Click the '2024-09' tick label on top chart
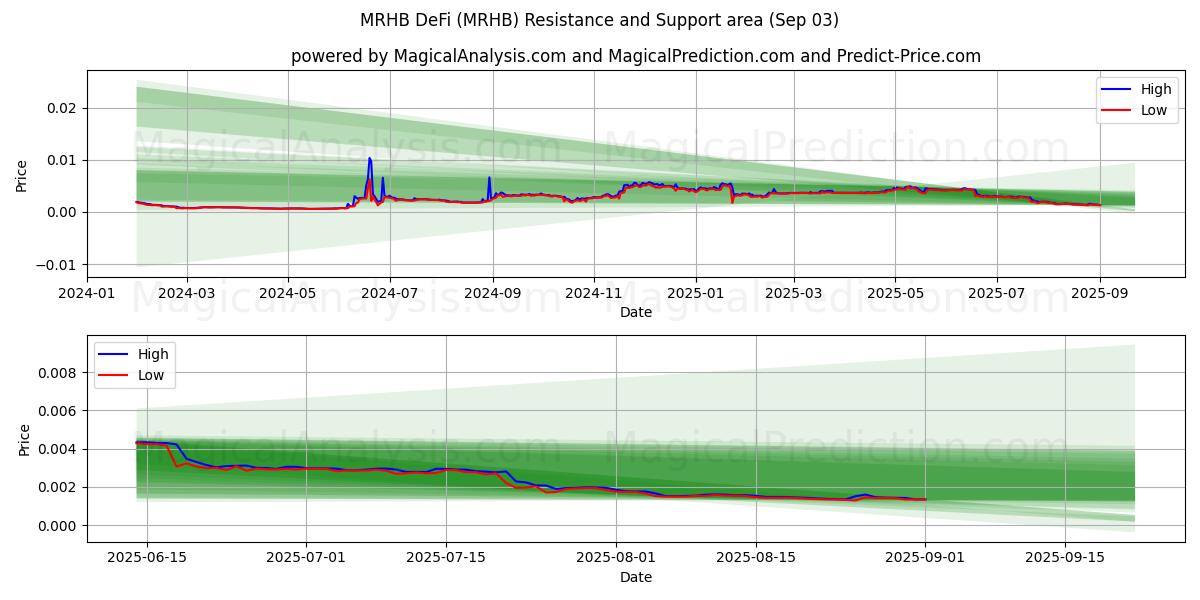Image resolution: width=1200 pixels, height=600 pixels. [492, 293]
